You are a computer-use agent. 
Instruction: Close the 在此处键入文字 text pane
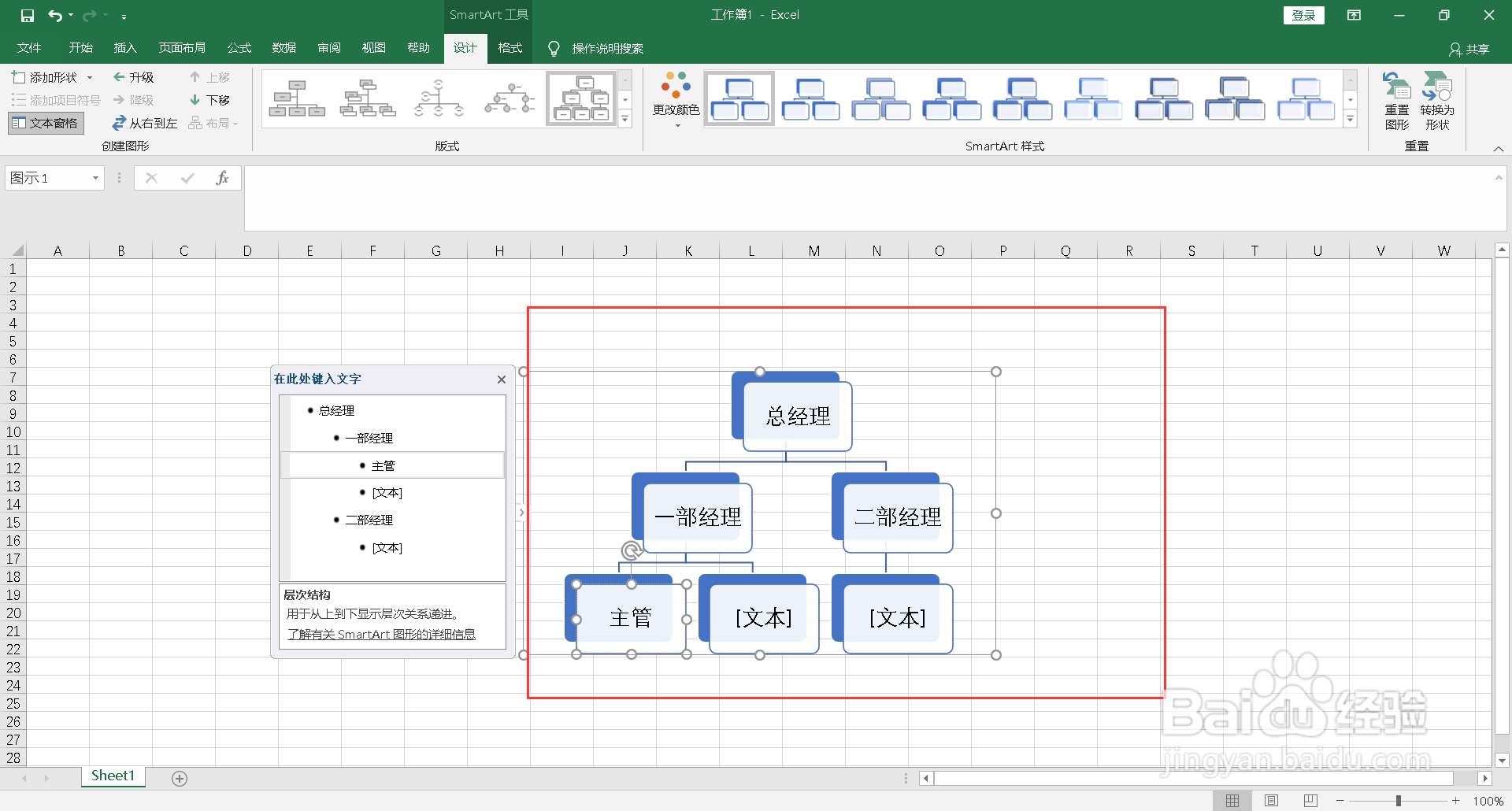[502, 380]
